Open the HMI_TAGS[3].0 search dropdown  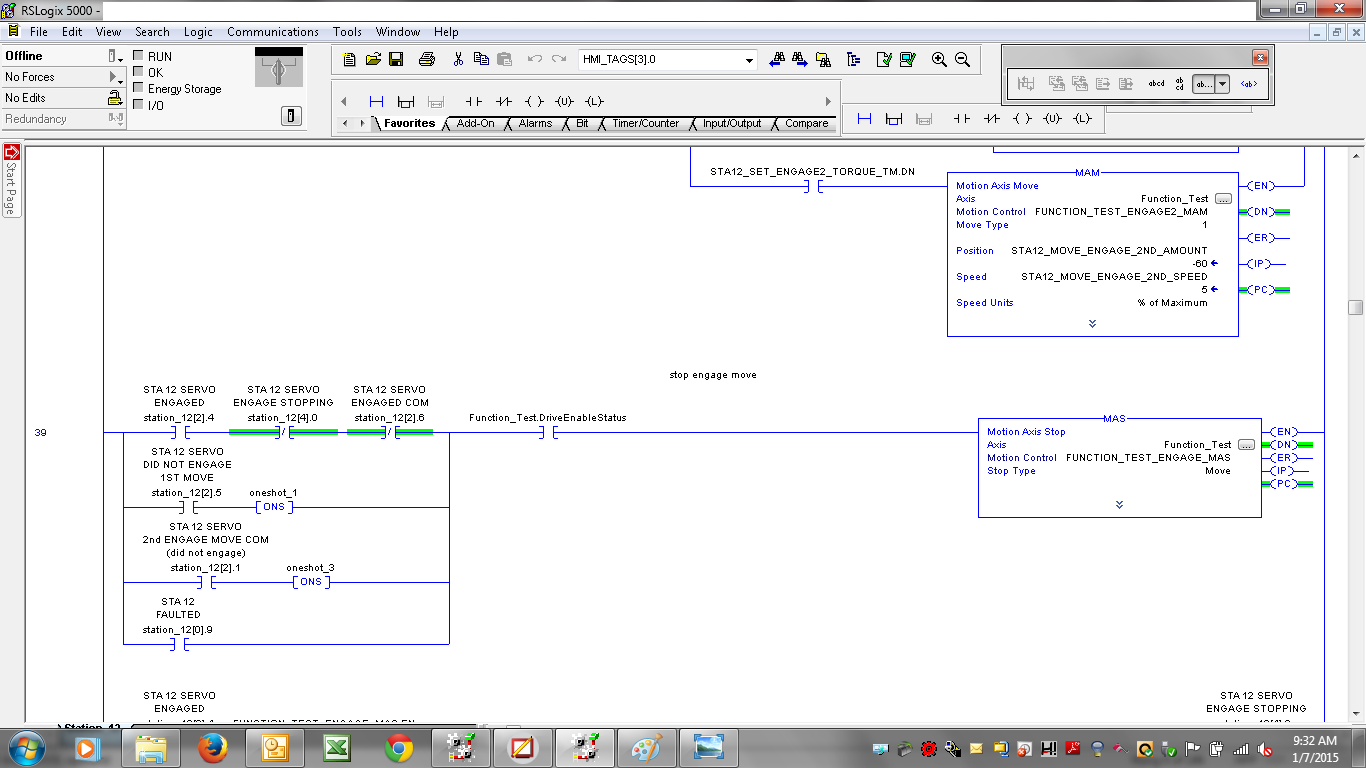750,60
